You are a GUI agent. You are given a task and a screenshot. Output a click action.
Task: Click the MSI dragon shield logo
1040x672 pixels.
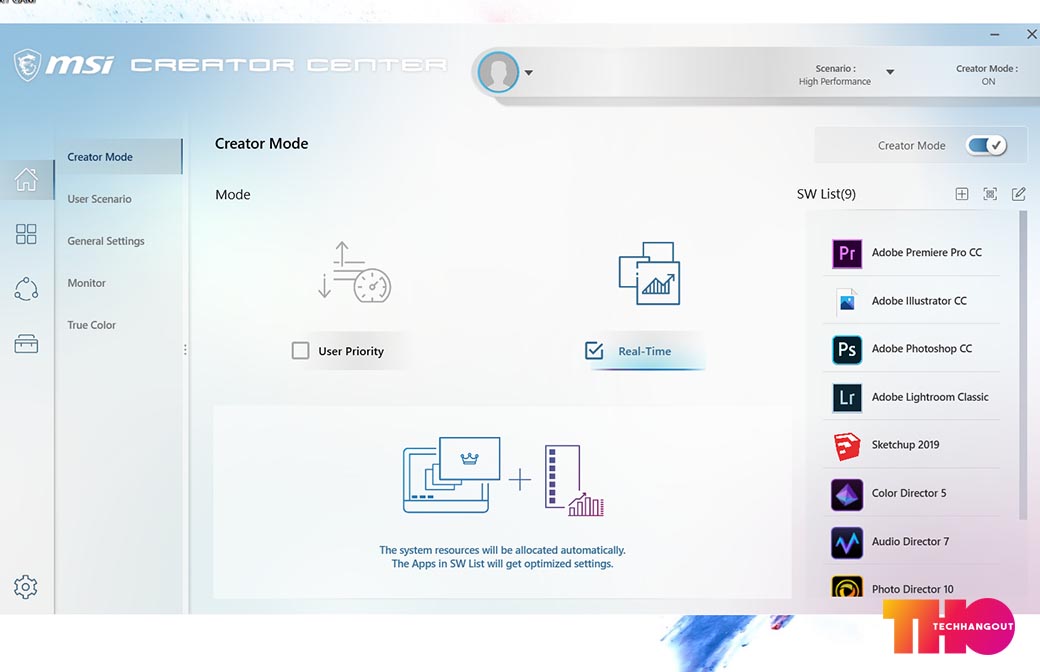pos(27,65)
